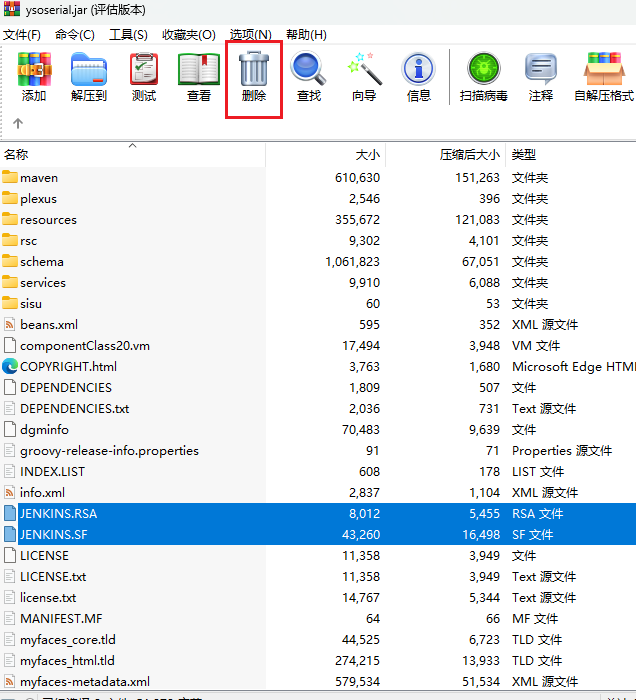Click the JENKINS.RSA file icon
This screenshot has height=700, width=636.
(x=10, y=513)
